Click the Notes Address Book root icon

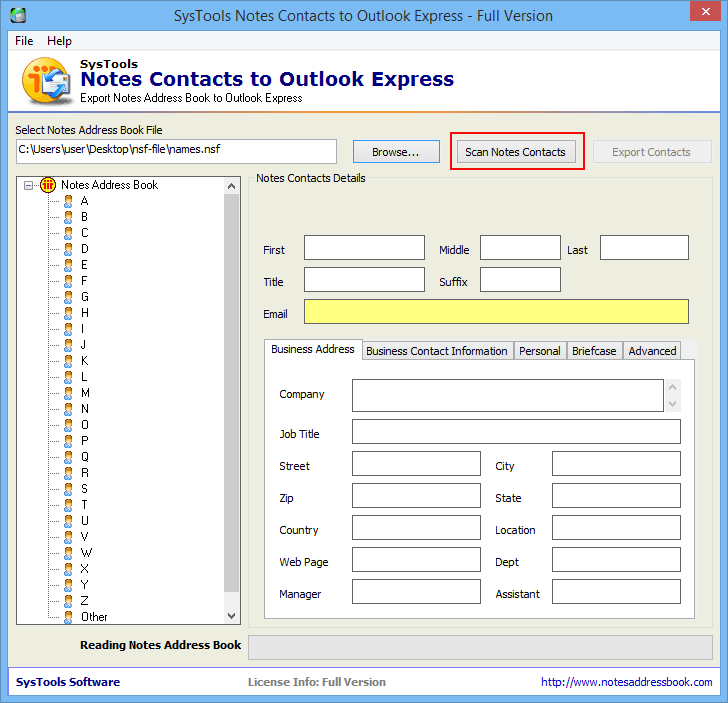48,185
